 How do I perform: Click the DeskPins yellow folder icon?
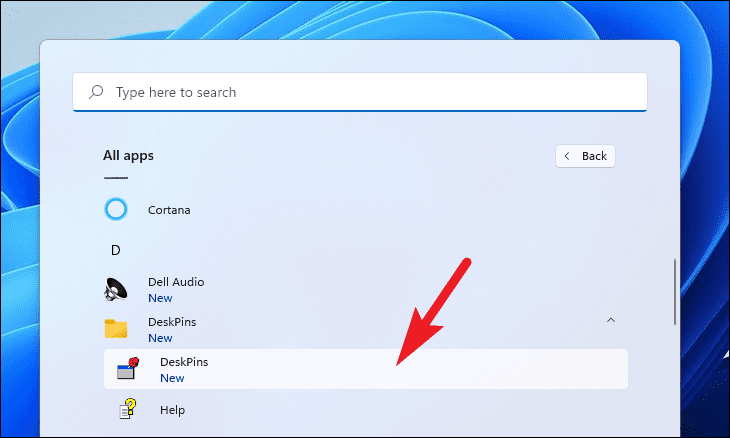116,329
